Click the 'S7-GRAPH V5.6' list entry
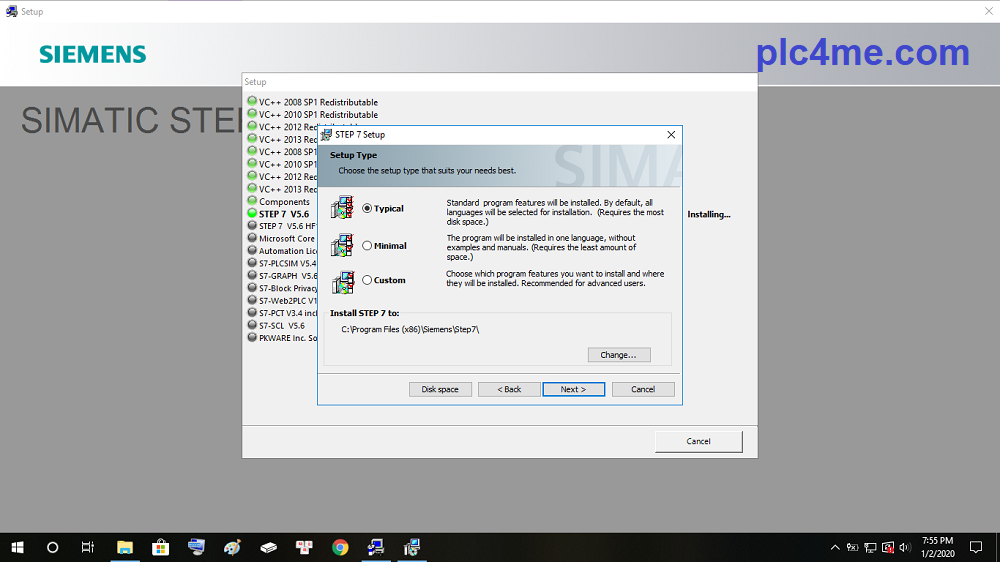The height and width of the screenshot is (562, 1000). point(288,276)
